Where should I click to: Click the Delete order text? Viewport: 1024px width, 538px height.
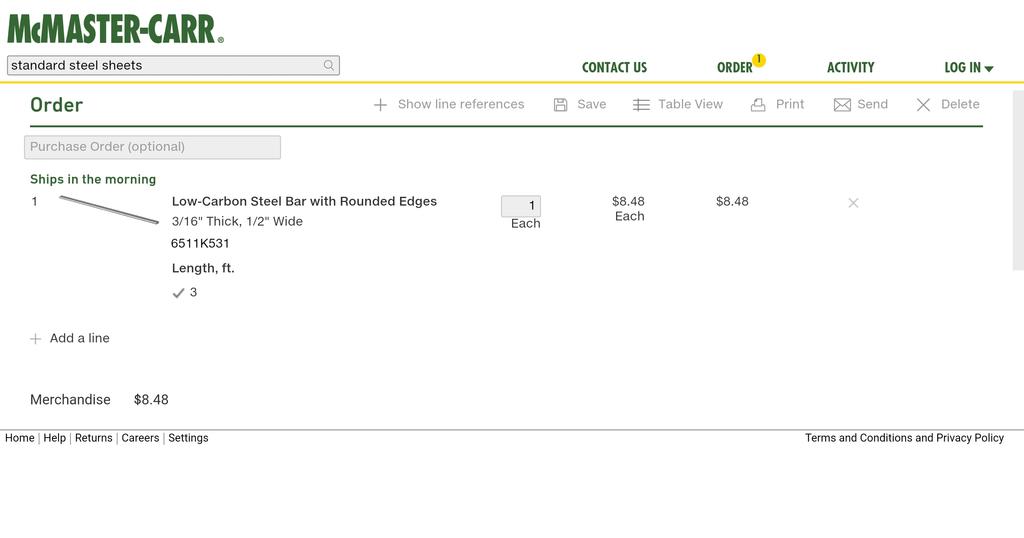click(x=960, y=104)
